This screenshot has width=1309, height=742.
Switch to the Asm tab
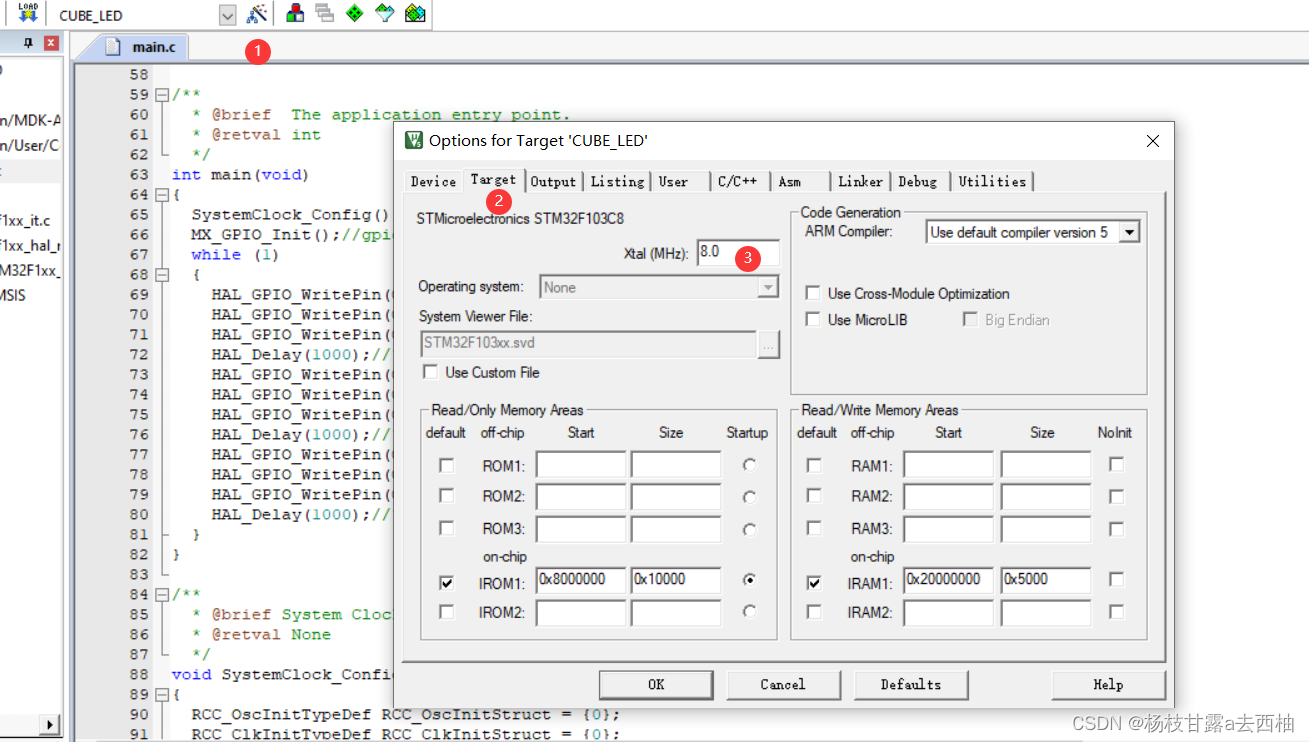pyautogui.click(x=790, y=181)
